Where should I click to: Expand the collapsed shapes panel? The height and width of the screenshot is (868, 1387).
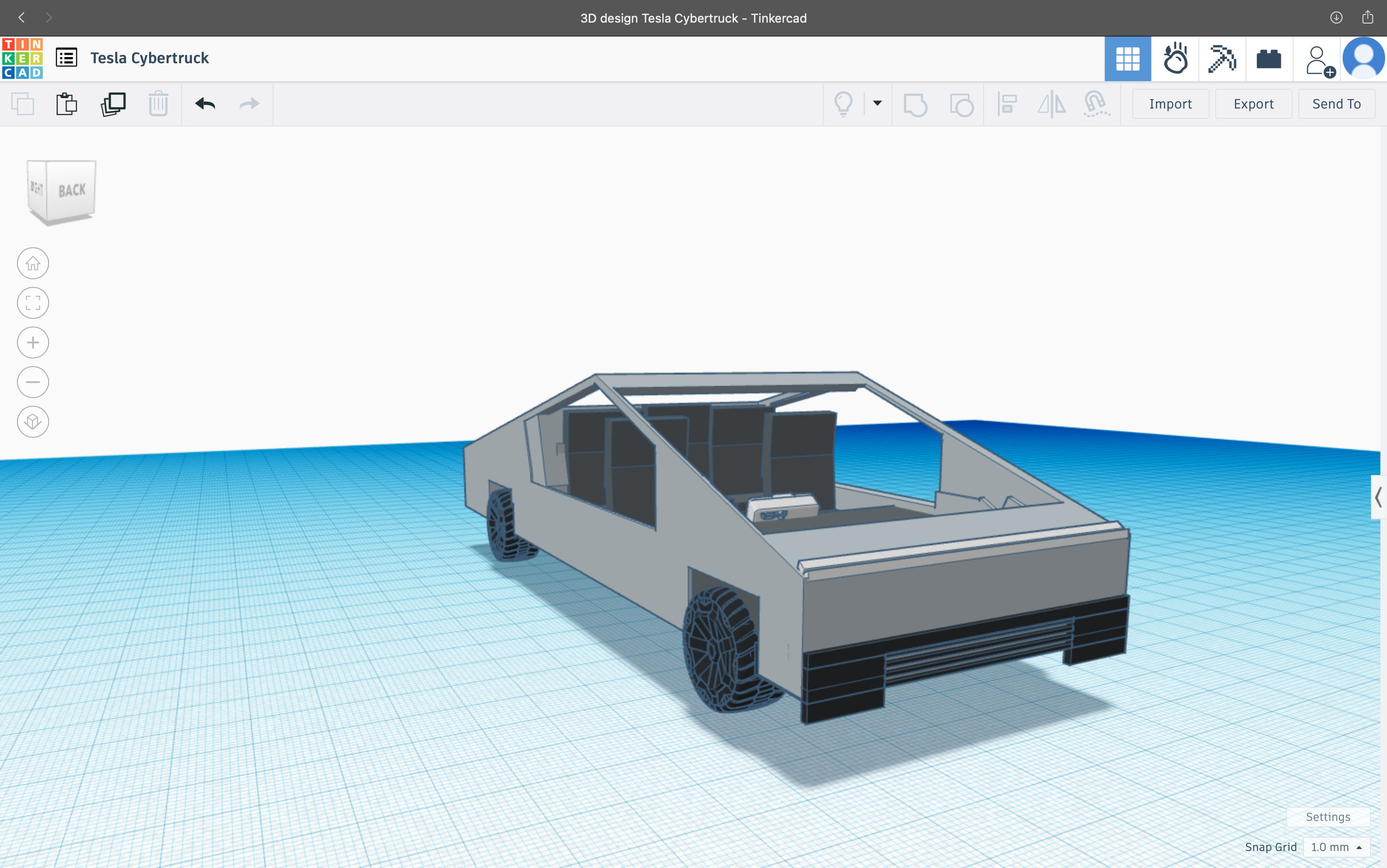click(x=1378, y=497)
